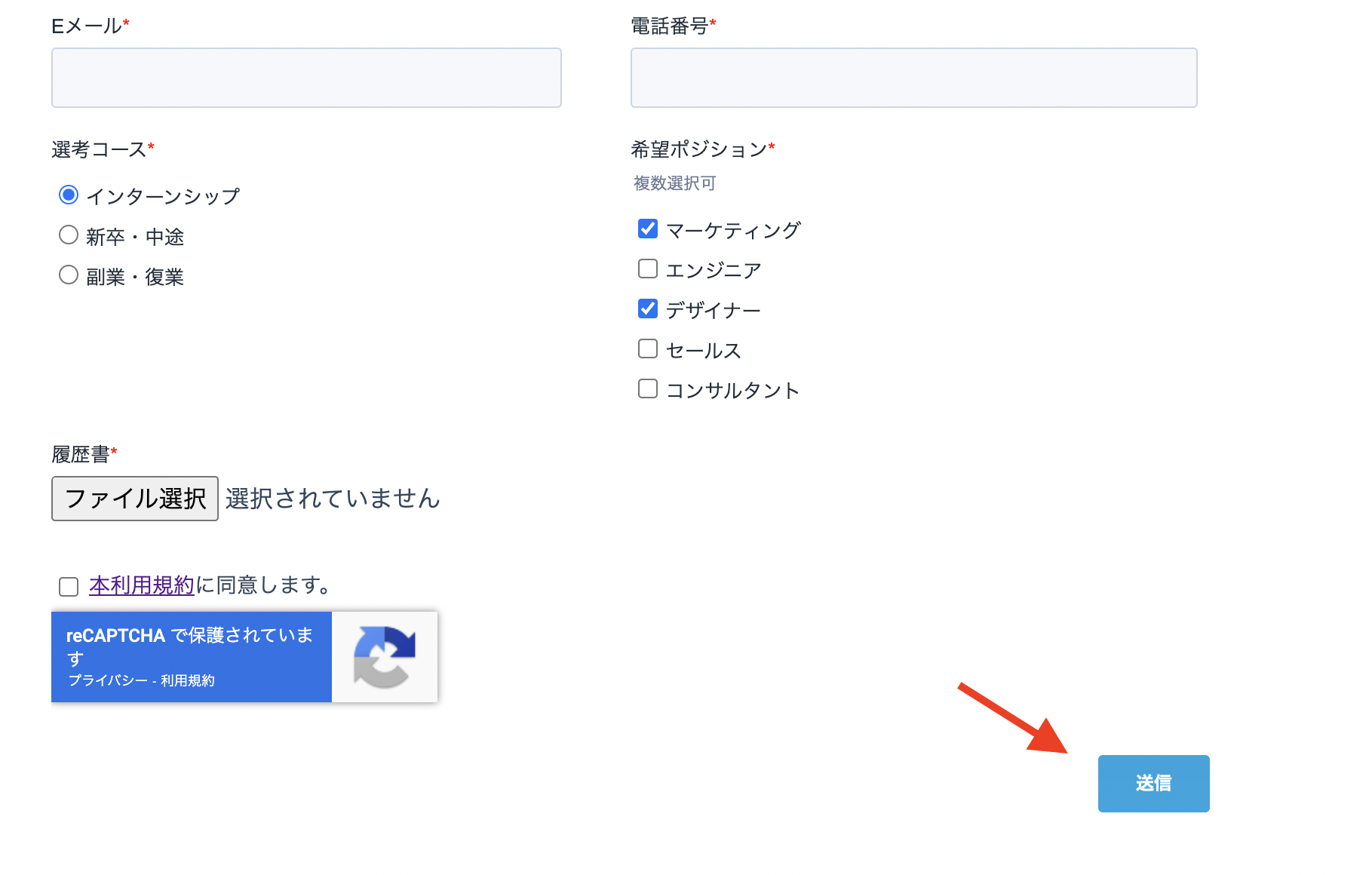Tick the セールス checkbox
This screenshot has width=1372, height=875.
point(648,348)
